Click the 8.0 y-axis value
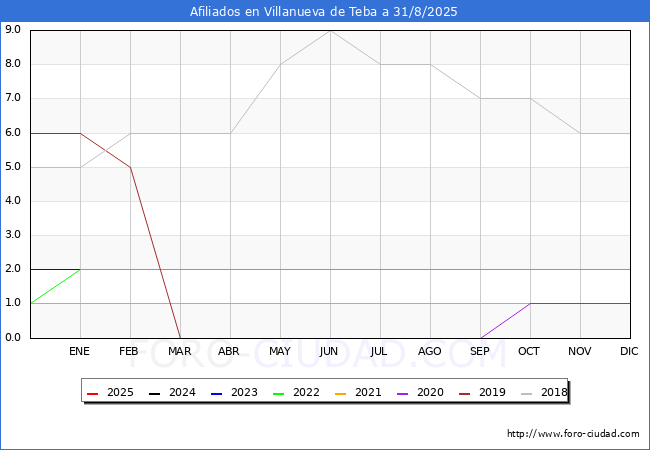This screenshot has width=650, height=450. click(13, 64)
